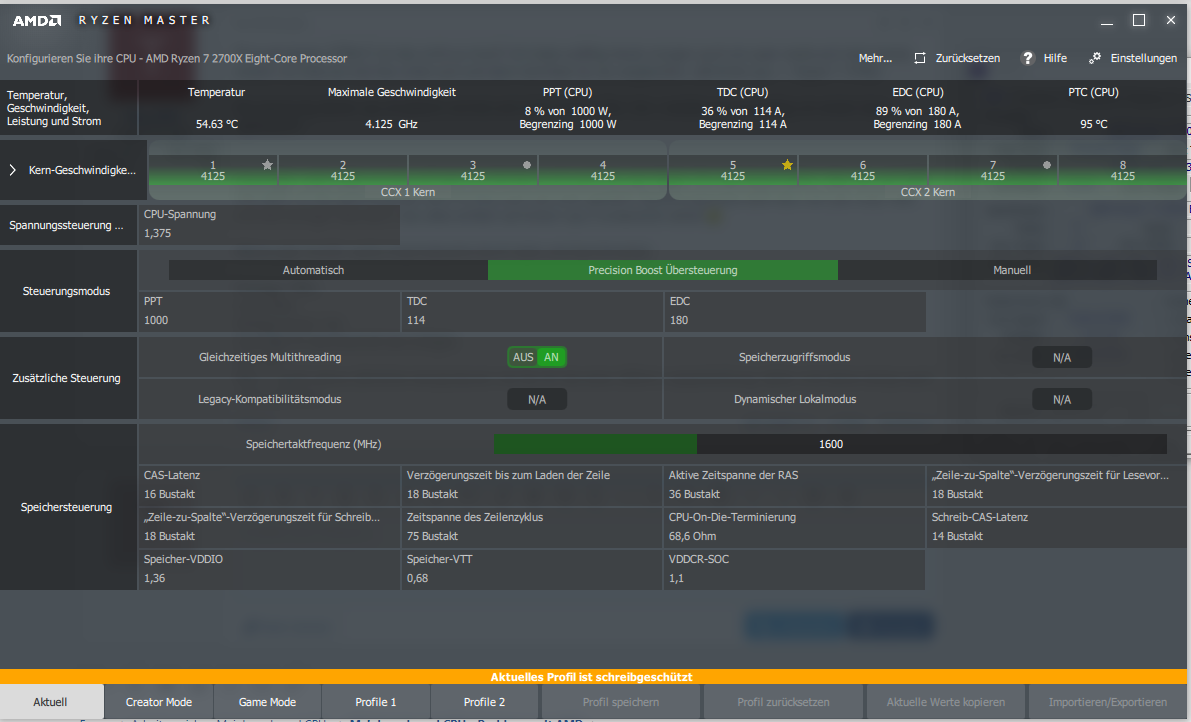
Task: Click the PPT 1000 value field
Action: [x=269, y=311]
